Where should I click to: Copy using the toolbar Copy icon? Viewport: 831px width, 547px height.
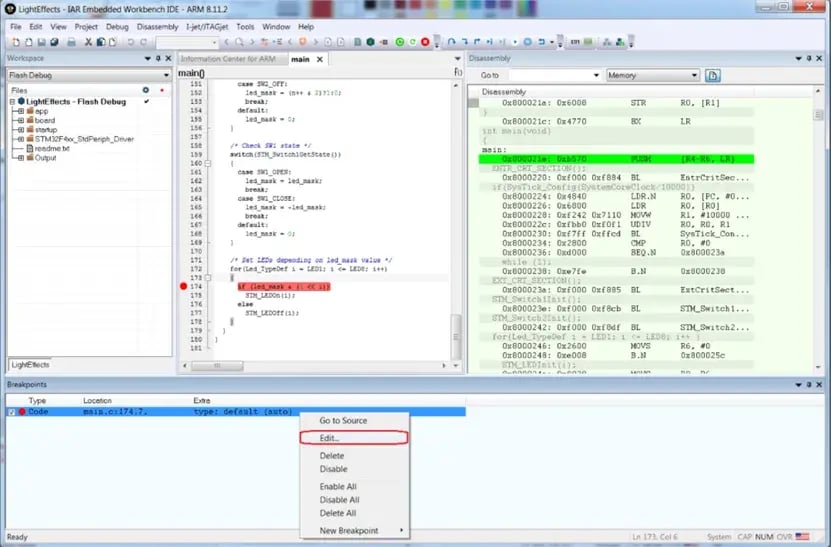click(x=100, y=42)
